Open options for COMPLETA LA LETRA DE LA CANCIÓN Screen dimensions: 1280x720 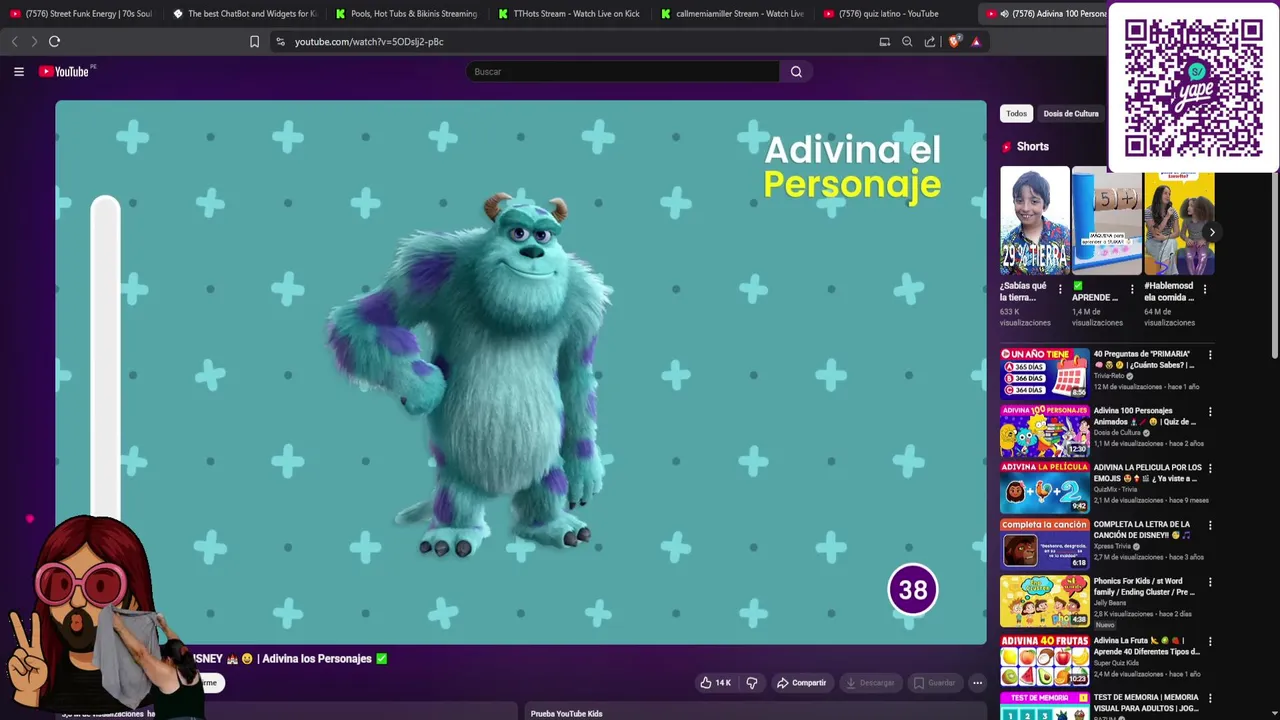click(1210, 526)
